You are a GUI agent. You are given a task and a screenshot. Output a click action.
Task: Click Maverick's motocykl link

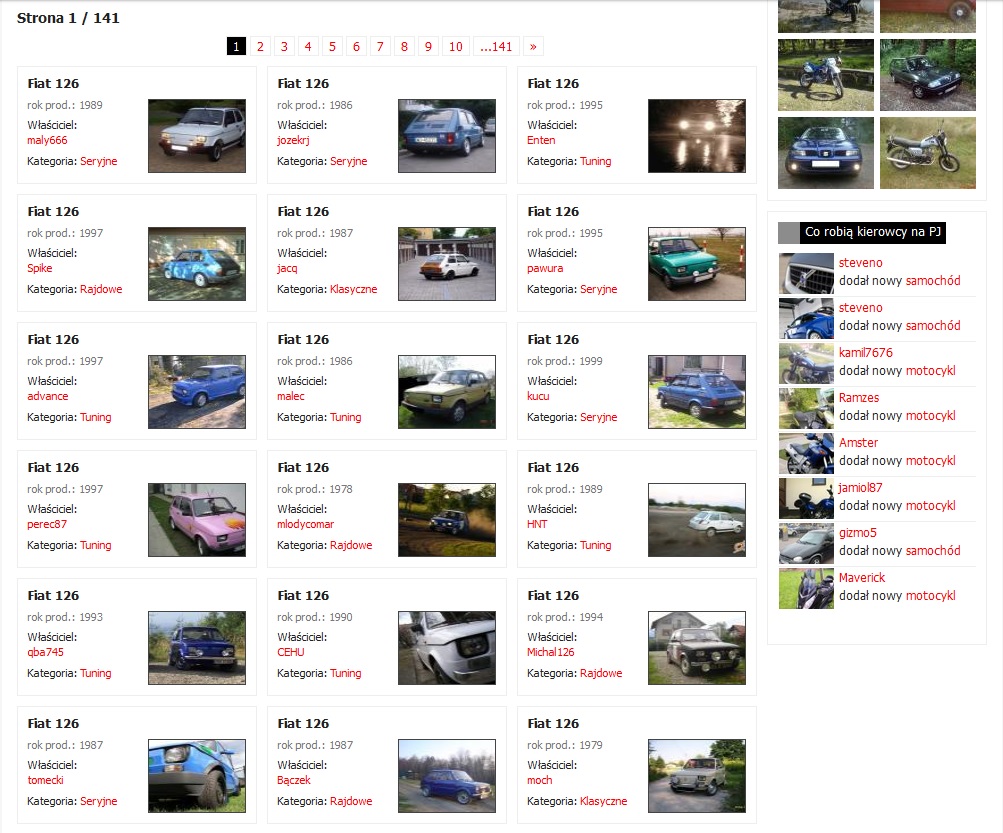(931, 596)
